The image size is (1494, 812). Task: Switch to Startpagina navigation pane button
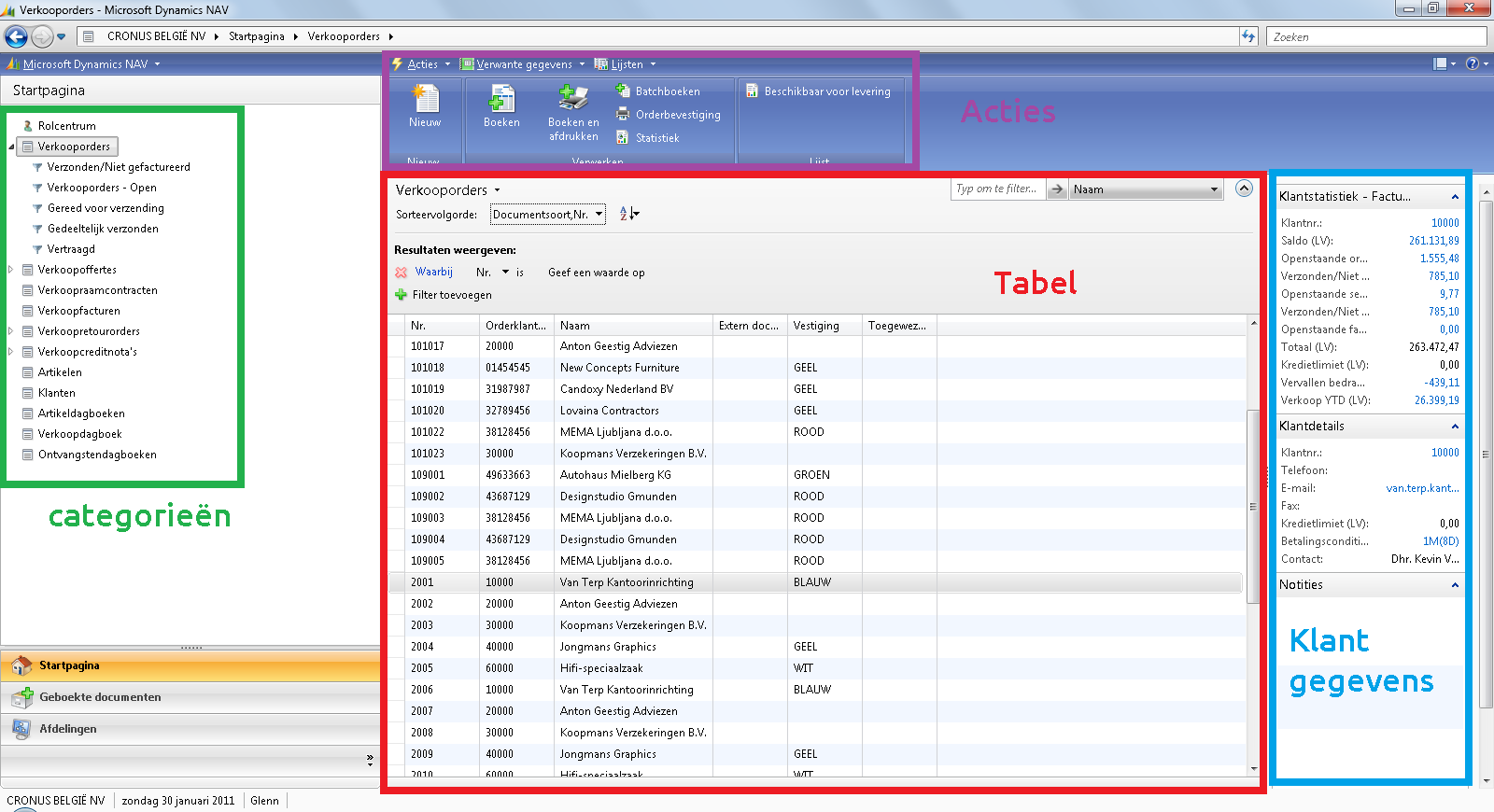190,665
